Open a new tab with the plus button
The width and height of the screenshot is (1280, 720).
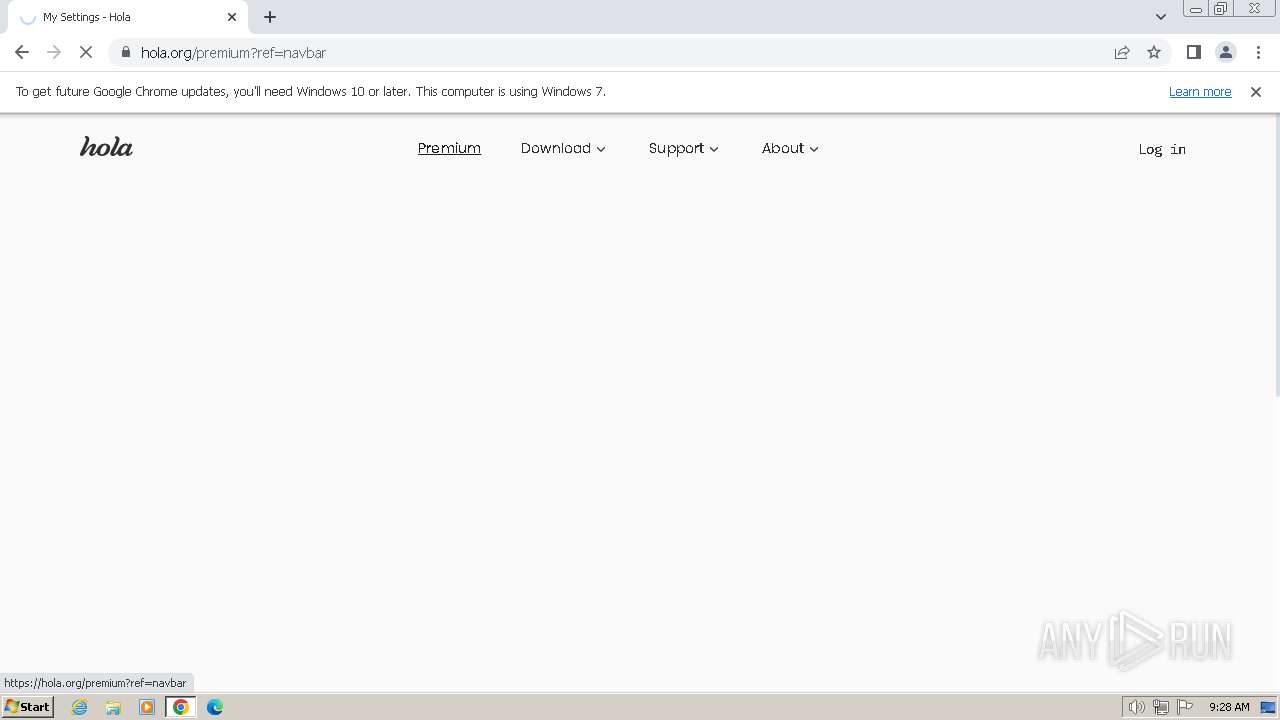[x=270, y=17]
